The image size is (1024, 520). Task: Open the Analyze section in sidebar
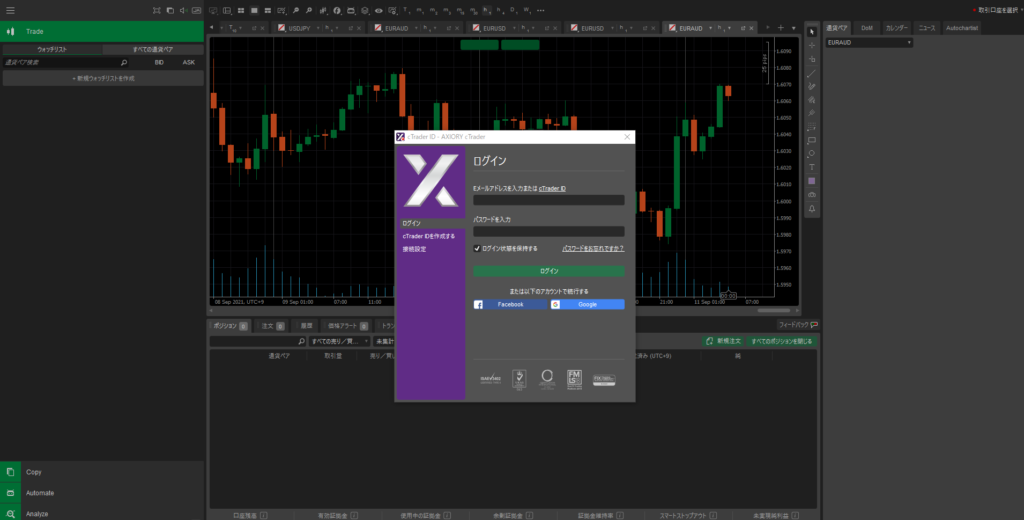(x=102, y=513)
